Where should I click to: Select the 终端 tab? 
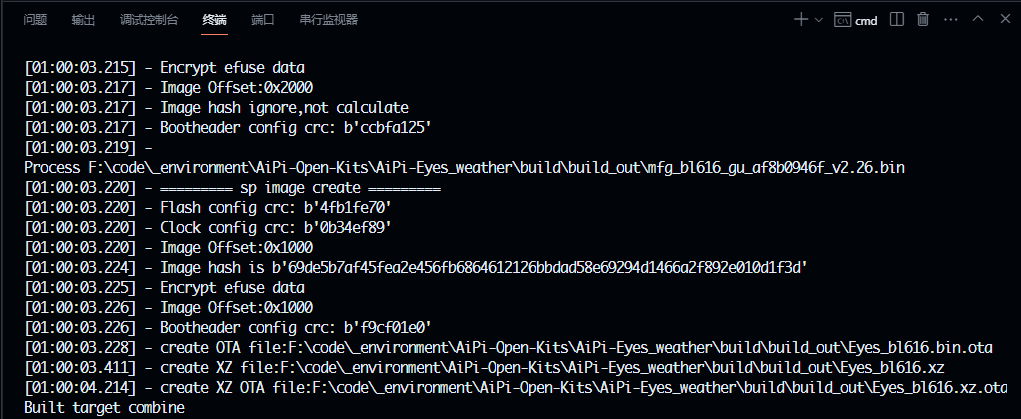point(214,20)
